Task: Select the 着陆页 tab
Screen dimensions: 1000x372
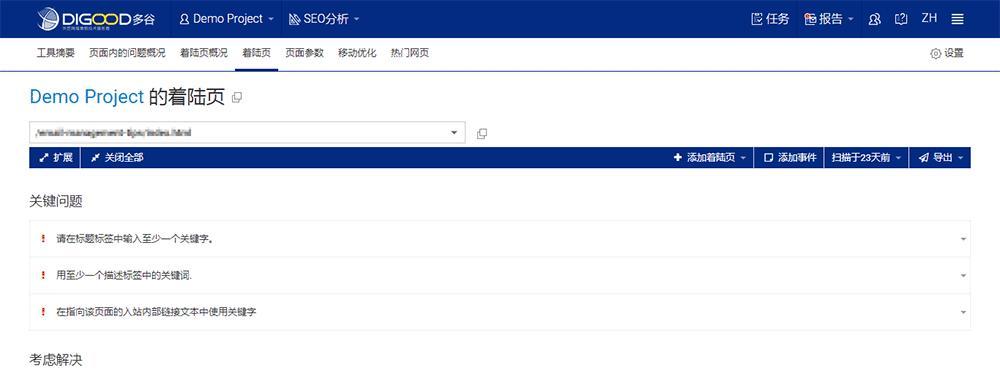Action: point(256,53)
